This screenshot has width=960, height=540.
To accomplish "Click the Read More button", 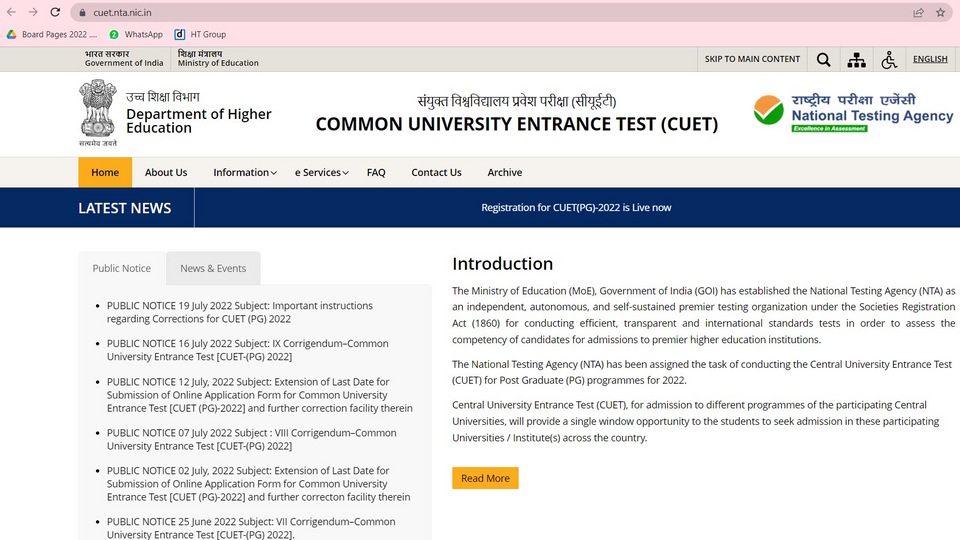I will pyautogui.click(x=486, y=478).
